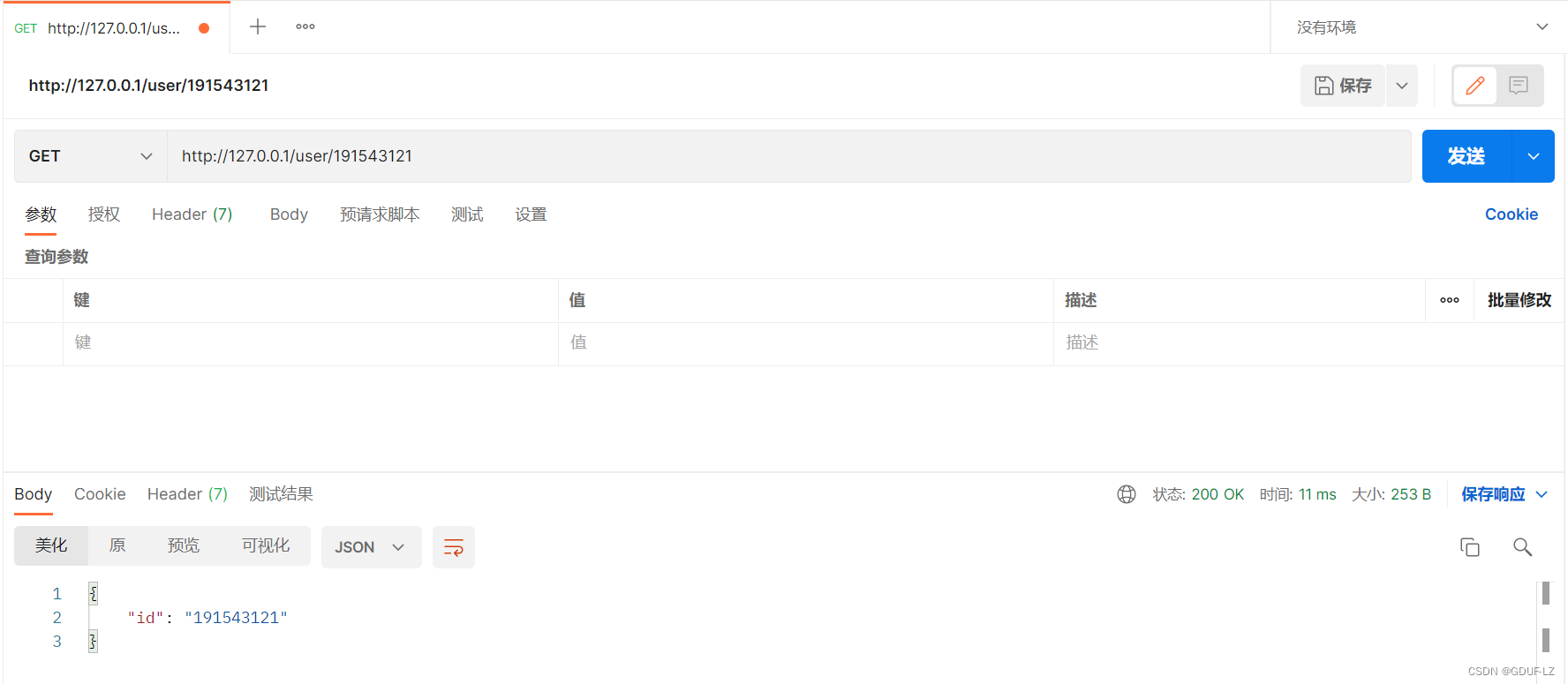Expand the save options arrow
This screenshot has width=1568, height=684.
pos(1402,86)
